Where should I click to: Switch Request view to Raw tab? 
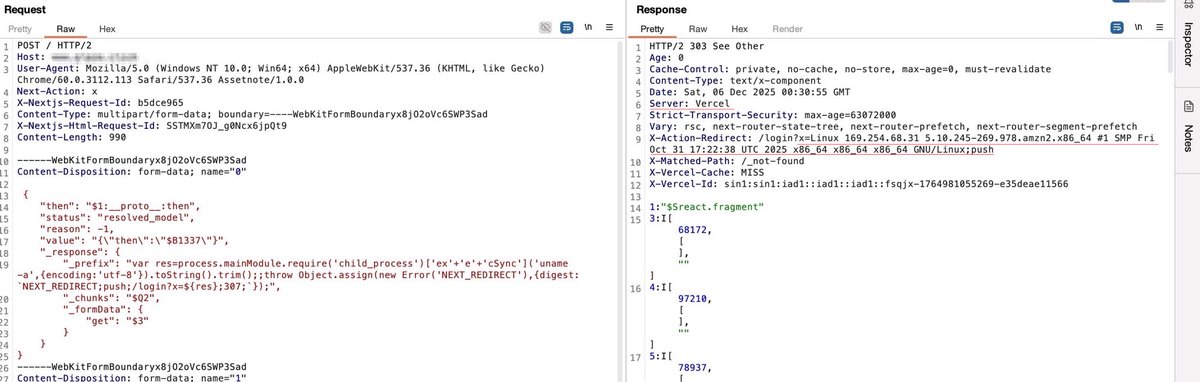66,29
